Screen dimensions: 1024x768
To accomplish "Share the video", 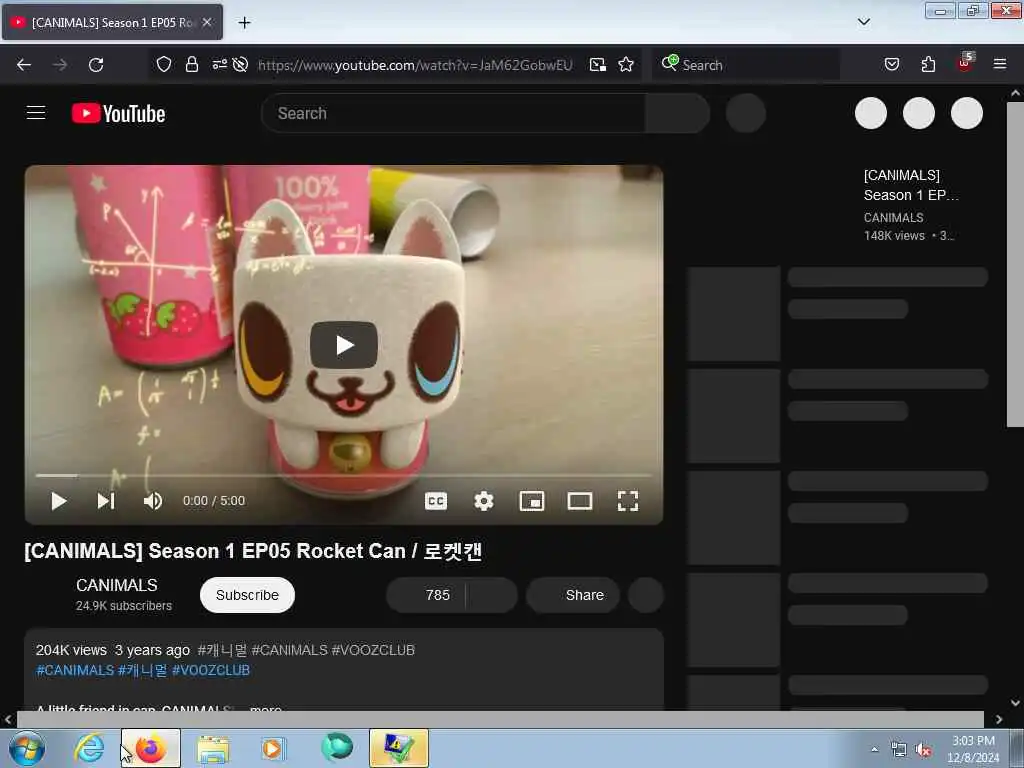I will point(573,595).
